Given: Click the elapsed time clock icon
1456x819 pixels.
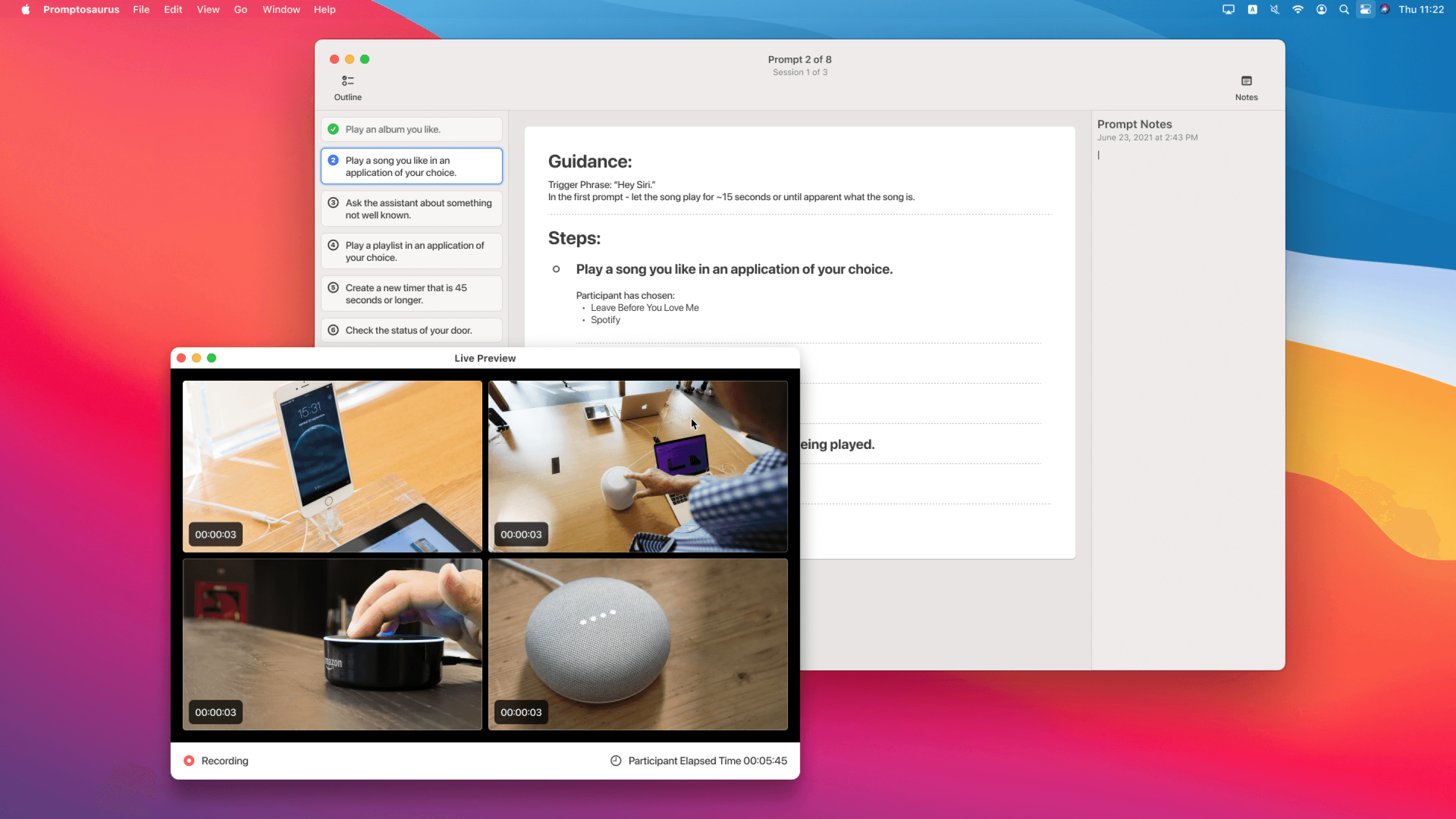Looking at the screenshot, I should pyautogui.click(x=616, y=761).
